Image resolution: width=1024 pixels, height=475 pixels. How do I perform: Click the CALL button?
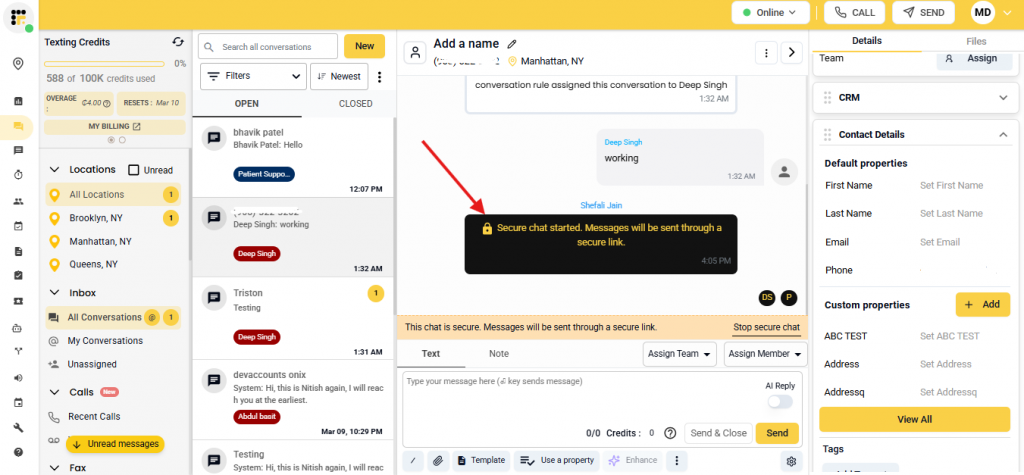(854, 12)
